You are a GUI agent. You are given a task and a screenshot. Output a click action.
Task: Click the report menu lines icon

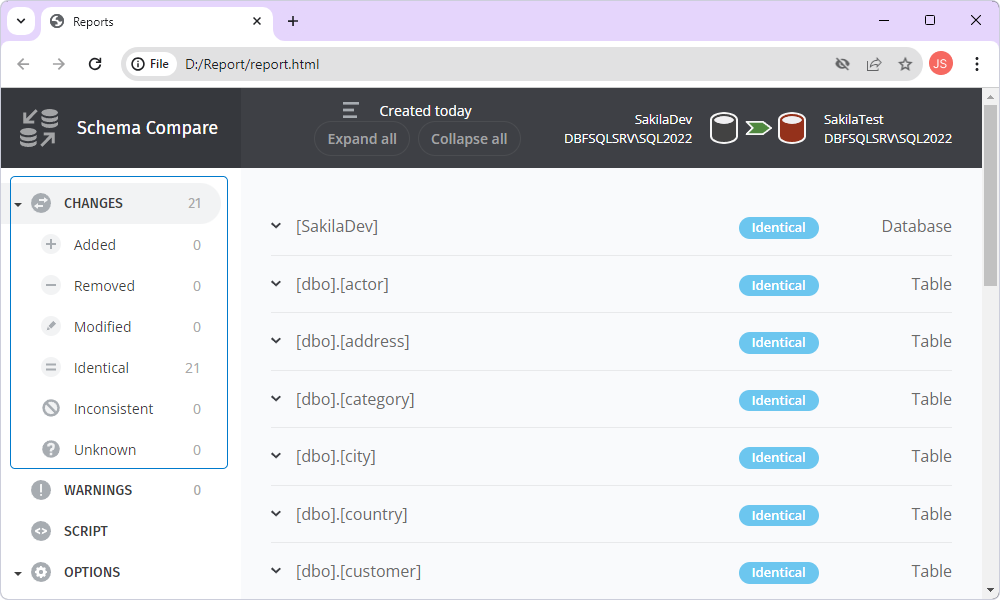click(x=350, y=110)
